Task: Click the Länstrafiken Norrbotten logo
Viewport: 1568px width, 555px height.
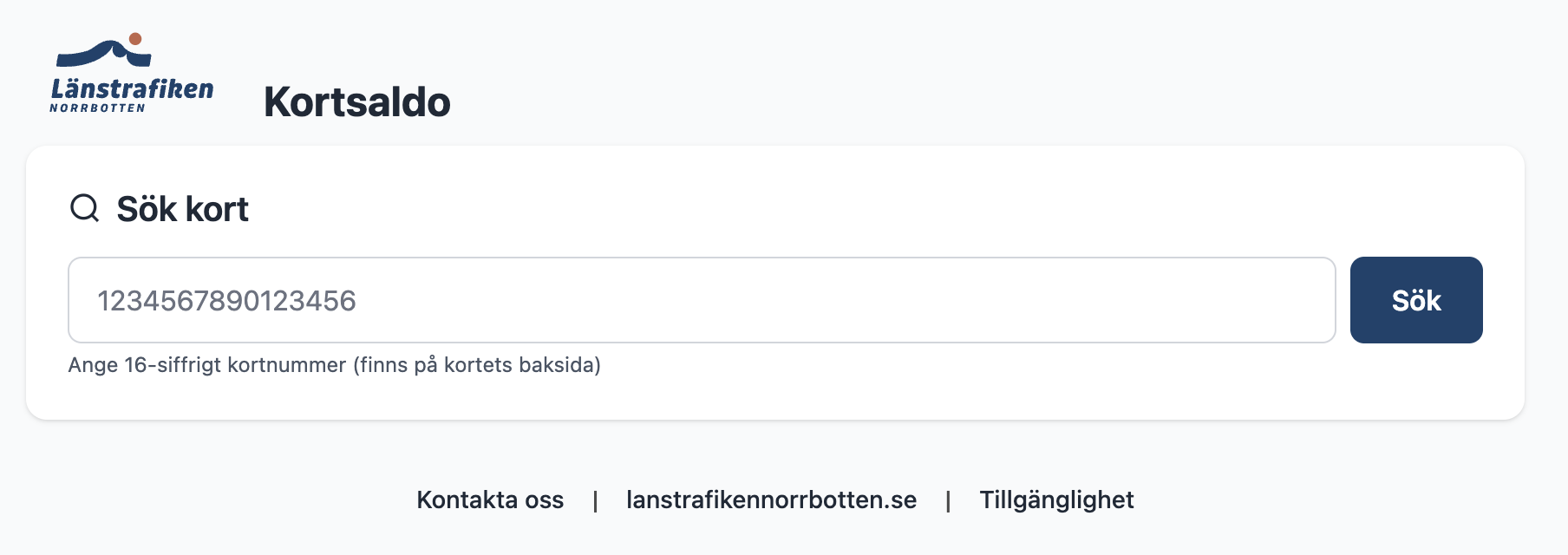Action: 132,73
